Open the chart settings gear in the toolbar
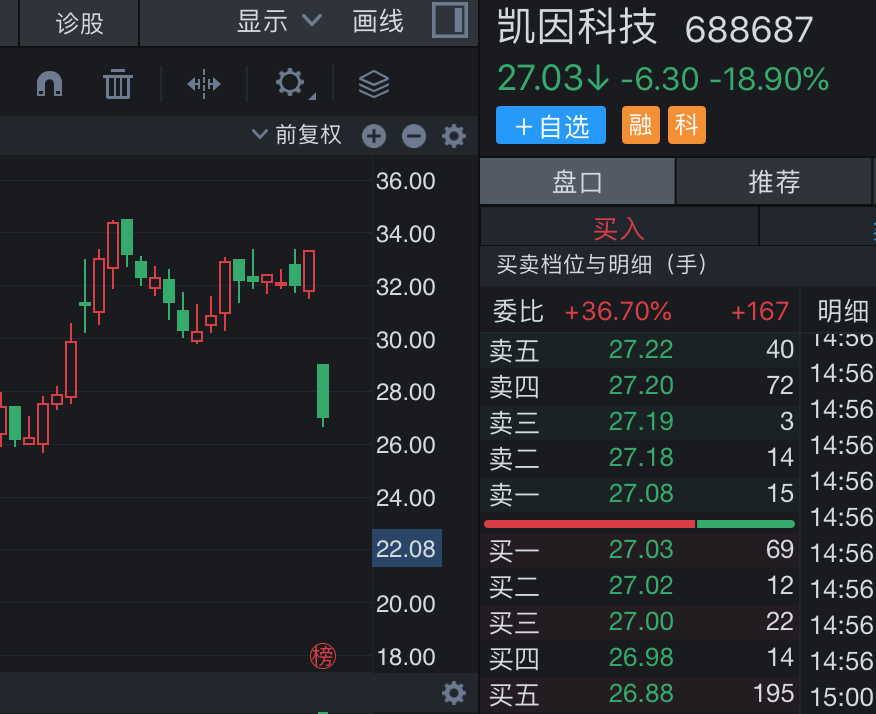The image size is (876, 714). click(290, 83)
